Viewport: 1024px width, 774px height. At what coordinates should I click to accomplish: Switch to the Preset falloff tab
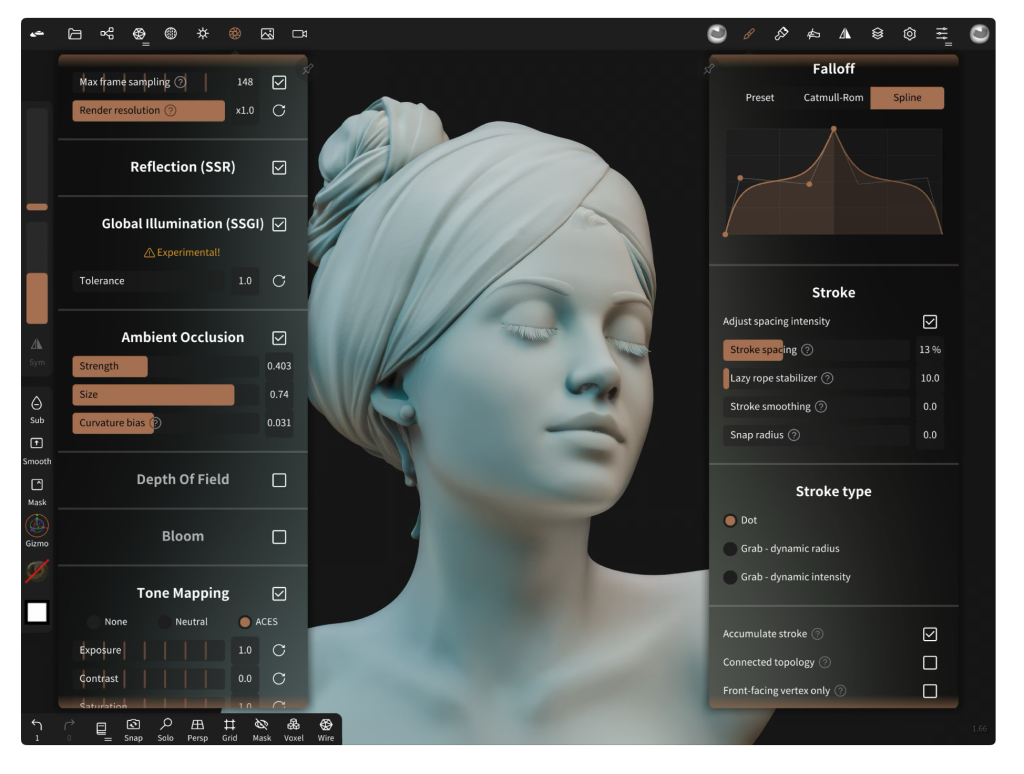coord(760,98)
